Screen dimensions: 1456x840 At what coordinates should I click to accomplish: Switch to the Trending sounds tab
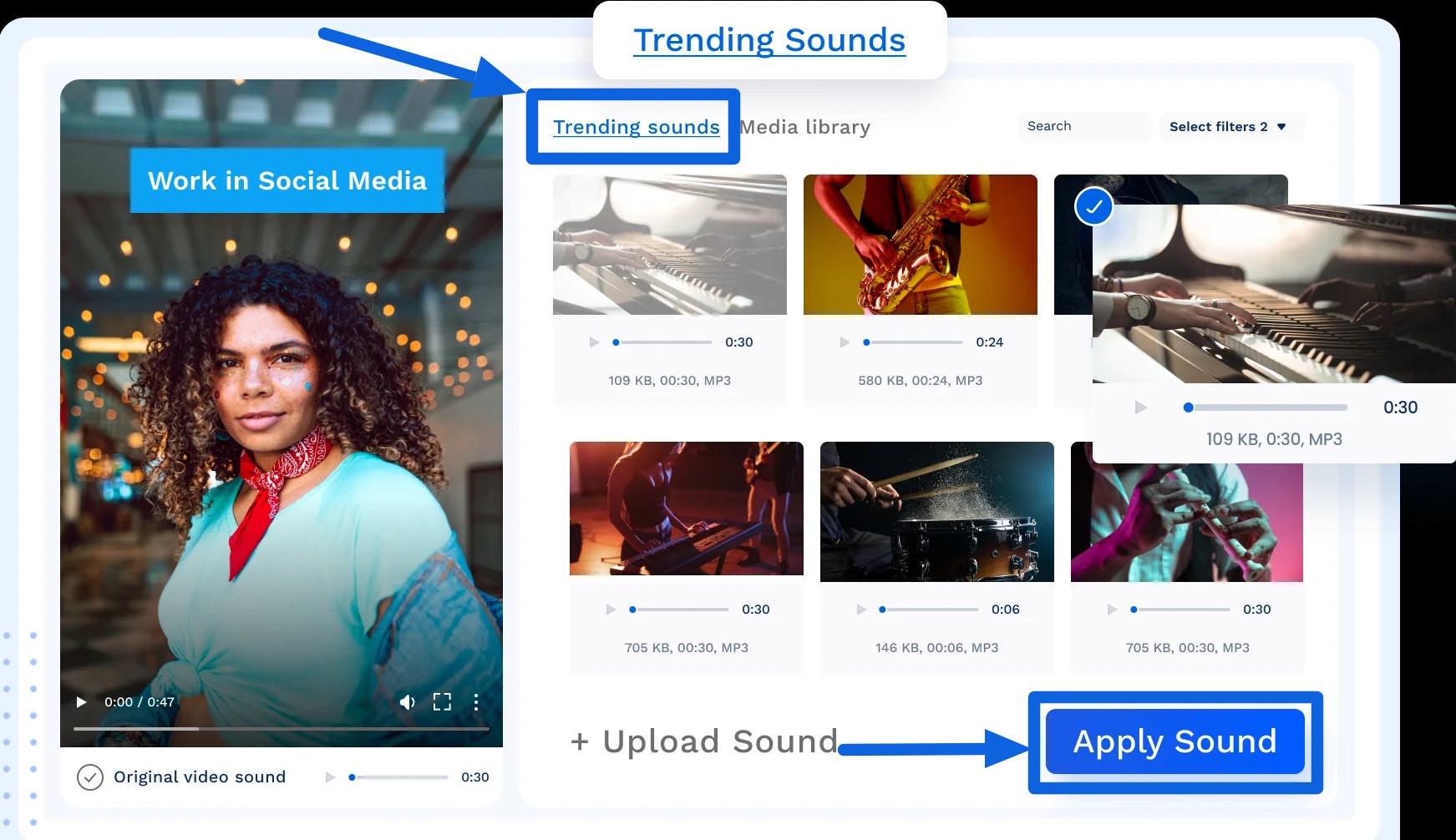coord(636,127)
